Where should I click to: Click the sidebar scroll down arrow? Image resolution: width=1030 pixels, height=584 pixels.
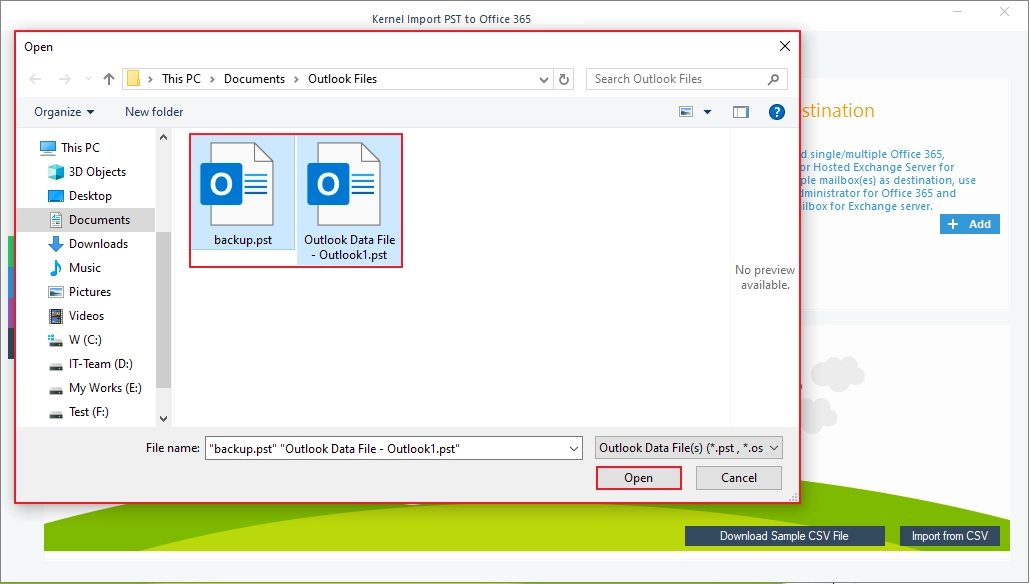point(164,418)
